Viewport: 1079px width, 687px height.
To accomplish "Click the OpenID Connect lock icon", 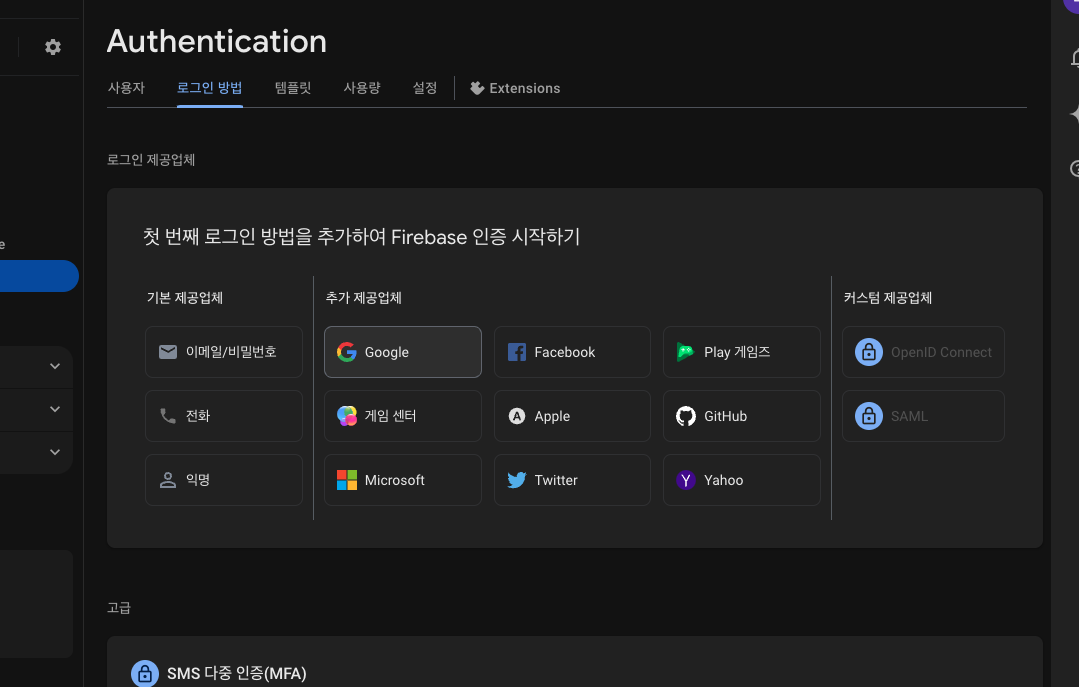I will tap(869, 352).
